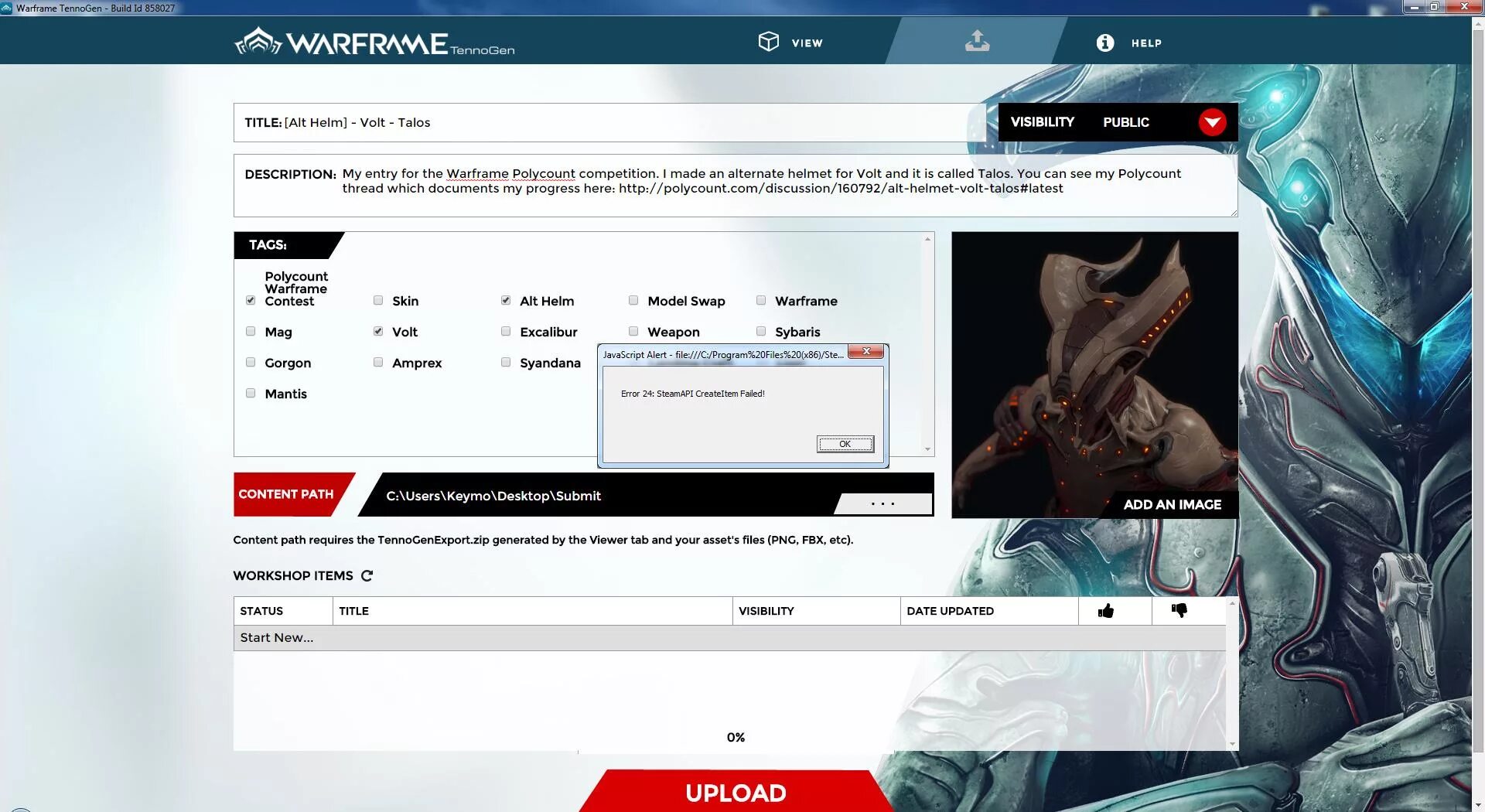Click the WORKSHOP ITEMS heading
1485x812 pixels.
click(x=293, y=575)
